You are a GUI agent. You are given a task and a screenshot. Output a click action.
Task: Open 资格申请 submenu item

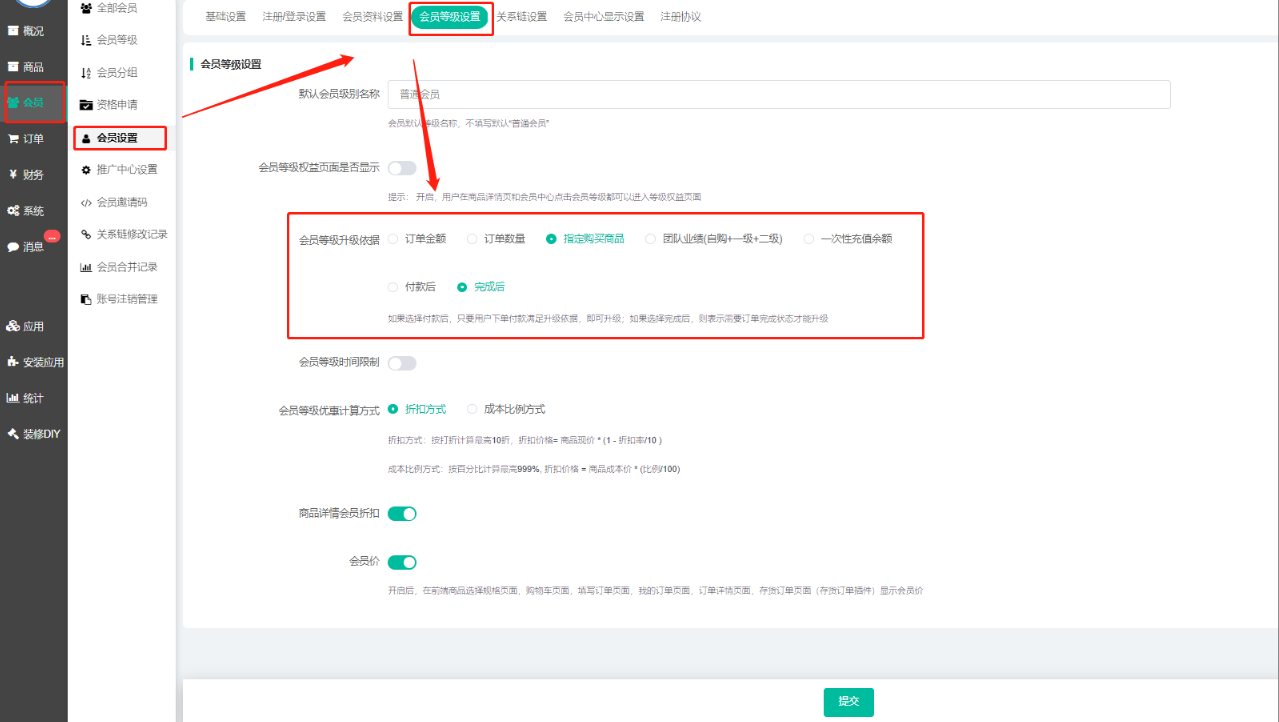tap(117, 105)
